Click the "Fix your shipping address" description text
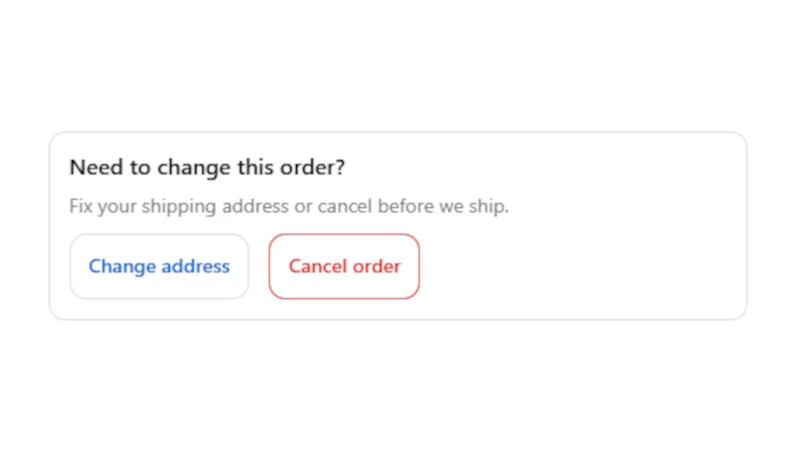 pos(179,207)
